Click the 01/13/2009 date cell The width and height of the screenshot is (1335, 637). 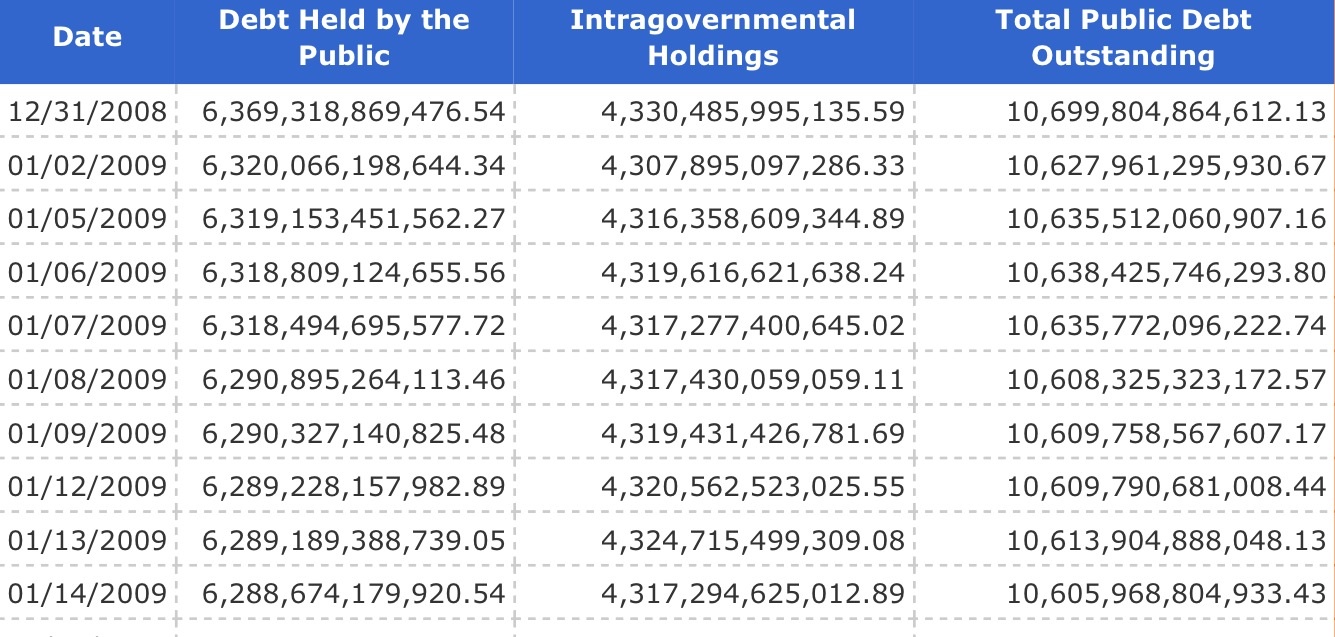[88, 540]
